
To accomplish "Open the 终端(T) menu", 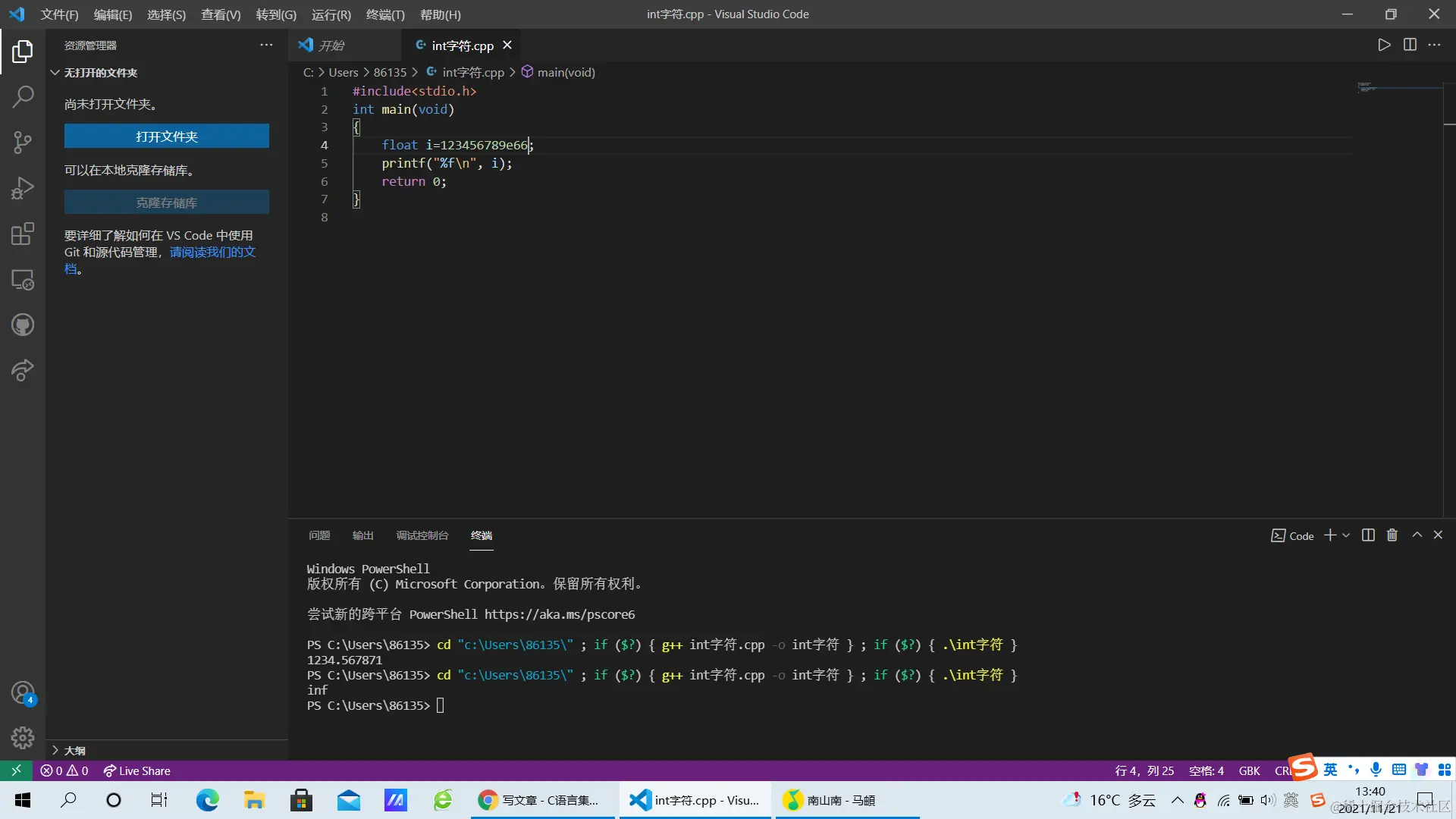I will 385,14.
